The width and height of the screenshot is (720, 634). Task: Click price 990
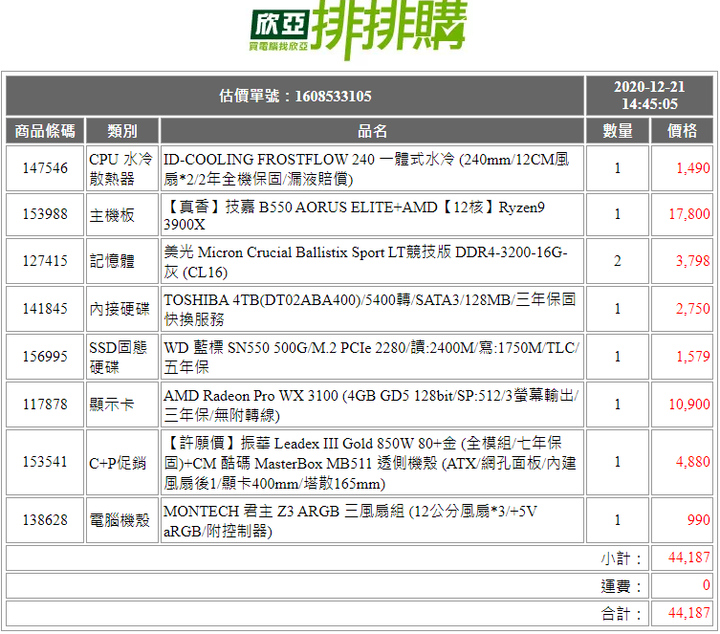pos(698,520)
